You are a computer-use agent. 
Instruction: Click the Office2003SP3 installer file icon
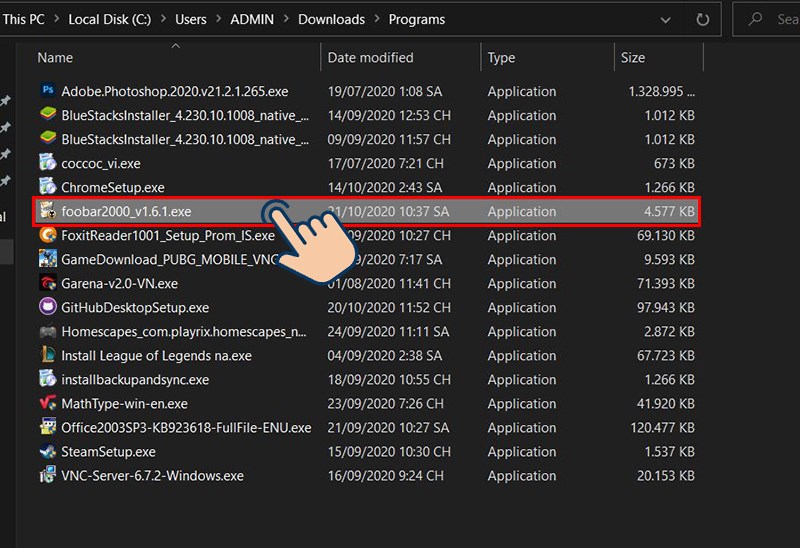coord(48,427)
